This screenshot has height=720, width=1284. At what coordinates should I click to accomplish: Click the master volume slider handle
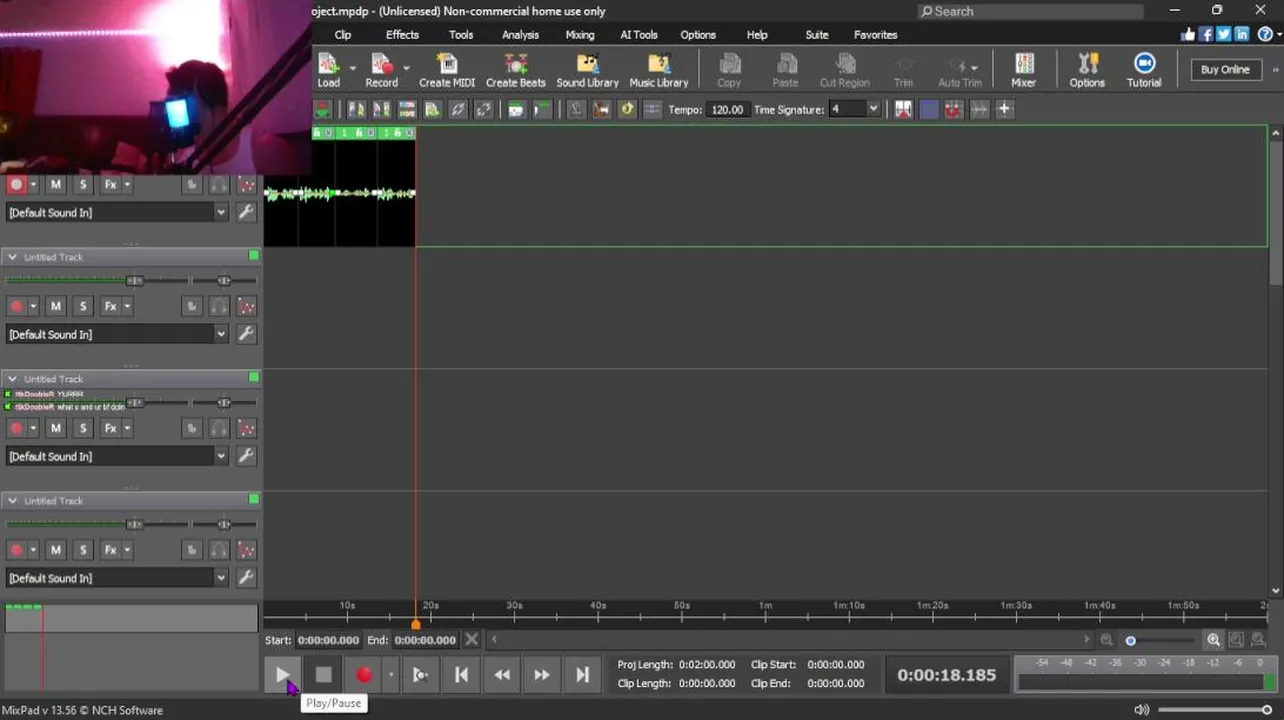tap(1266, 710)
